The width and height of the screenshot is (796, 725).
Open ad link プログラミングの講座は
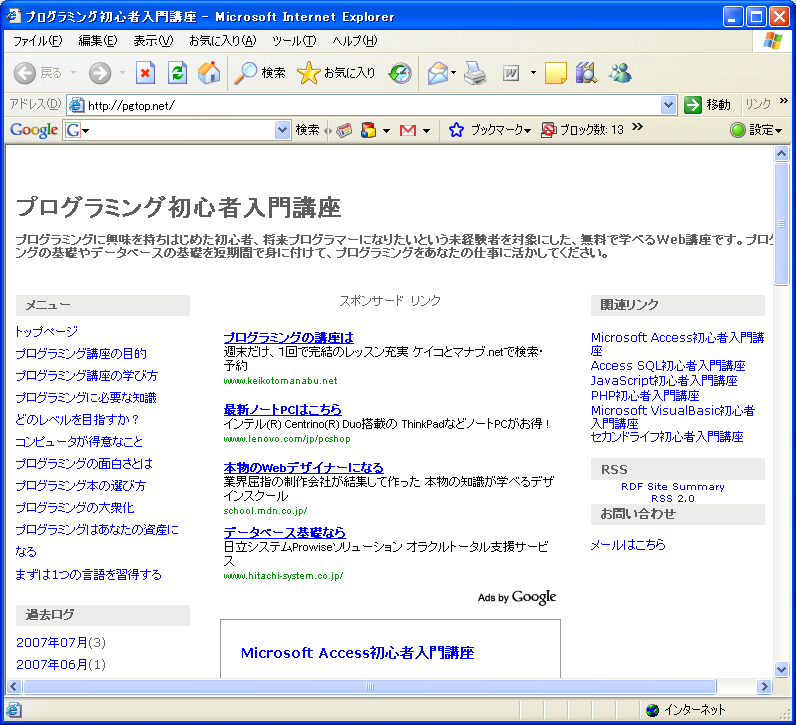coord(288,337)
